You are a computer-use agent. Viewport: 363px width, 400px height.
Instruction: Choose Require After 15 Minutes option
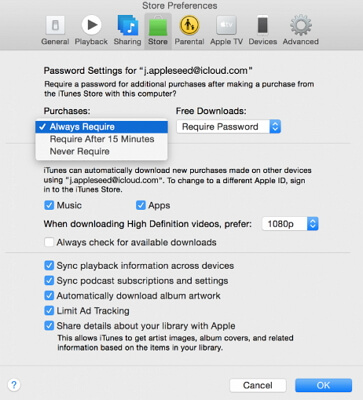[x=101, y=139]
